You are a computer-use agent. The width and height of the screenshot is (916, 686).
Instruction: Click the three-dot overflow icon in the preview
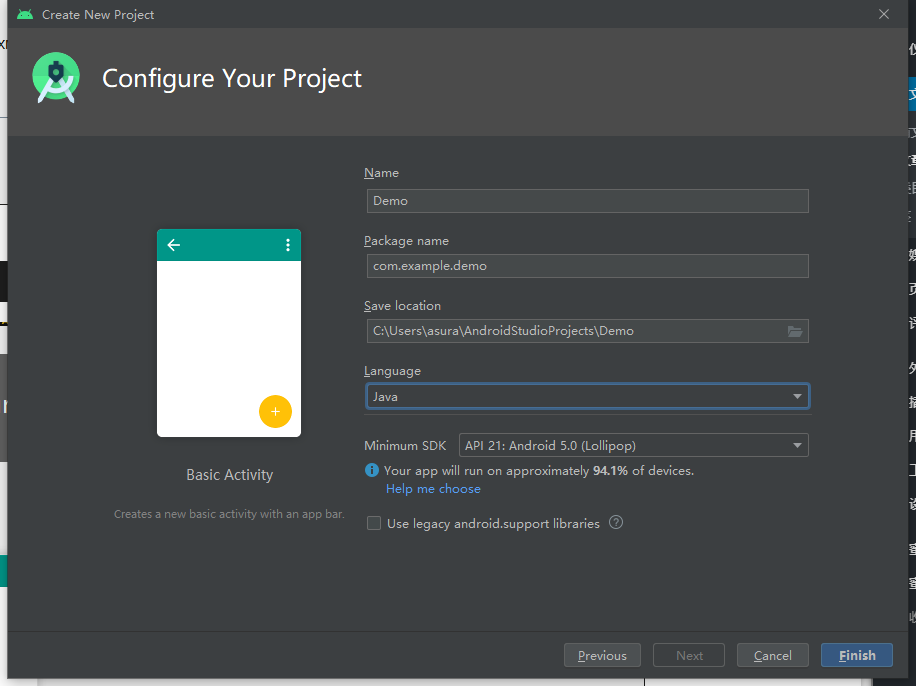(288, 245)
